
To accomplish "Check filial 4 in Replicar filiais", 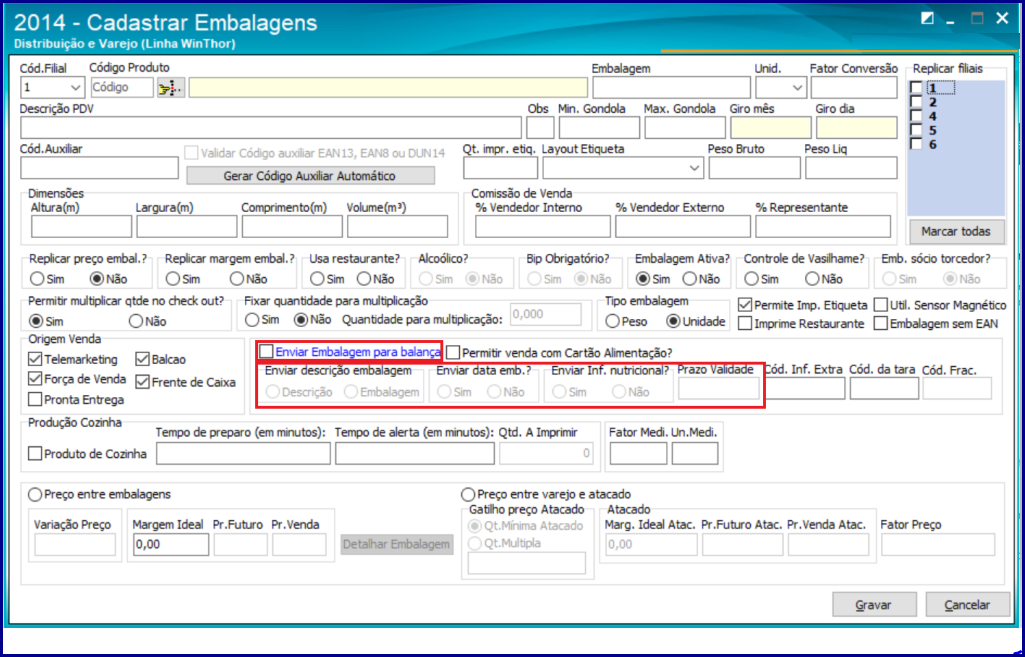I will (916, 116).
